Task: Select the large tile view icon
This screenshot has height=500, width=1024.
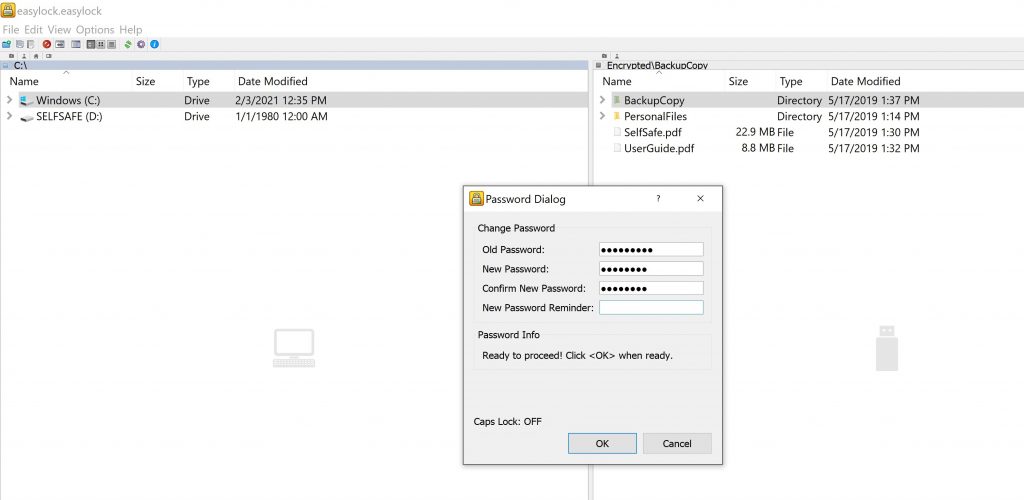Action: 112,44
